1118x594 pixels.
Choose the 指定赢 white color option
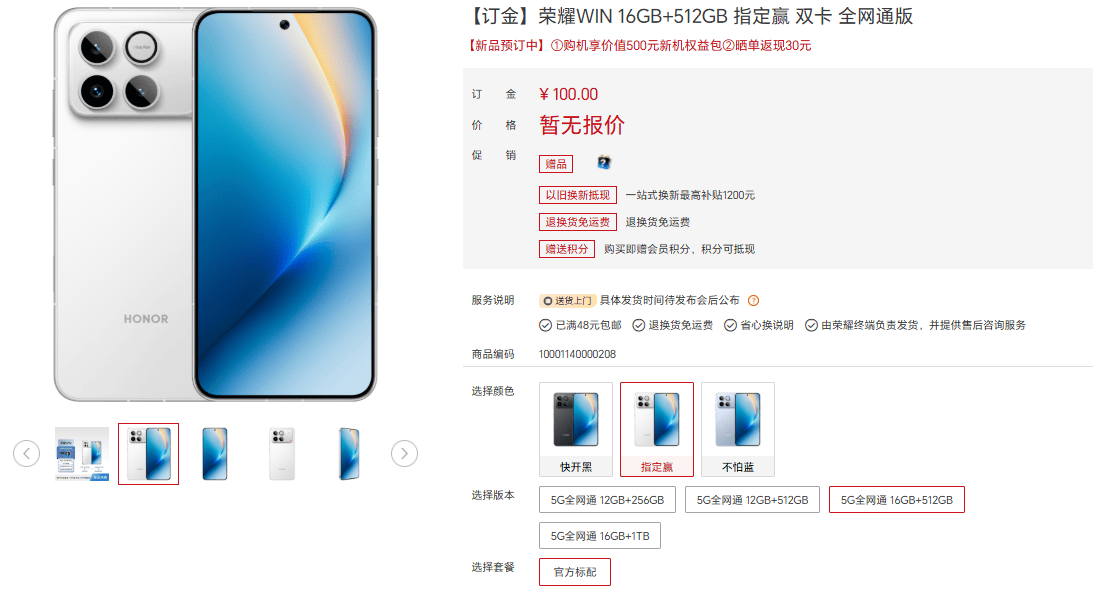(x=657, y=429)
